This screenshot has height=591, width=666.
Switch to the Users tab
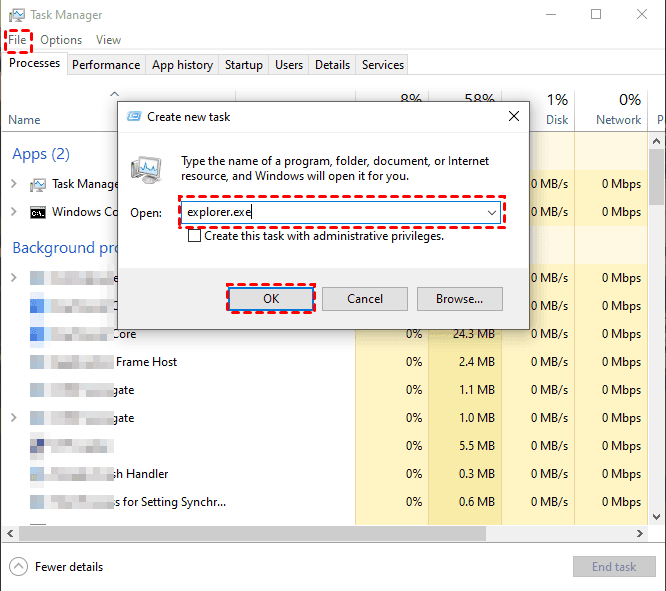(x=289, y=65)
